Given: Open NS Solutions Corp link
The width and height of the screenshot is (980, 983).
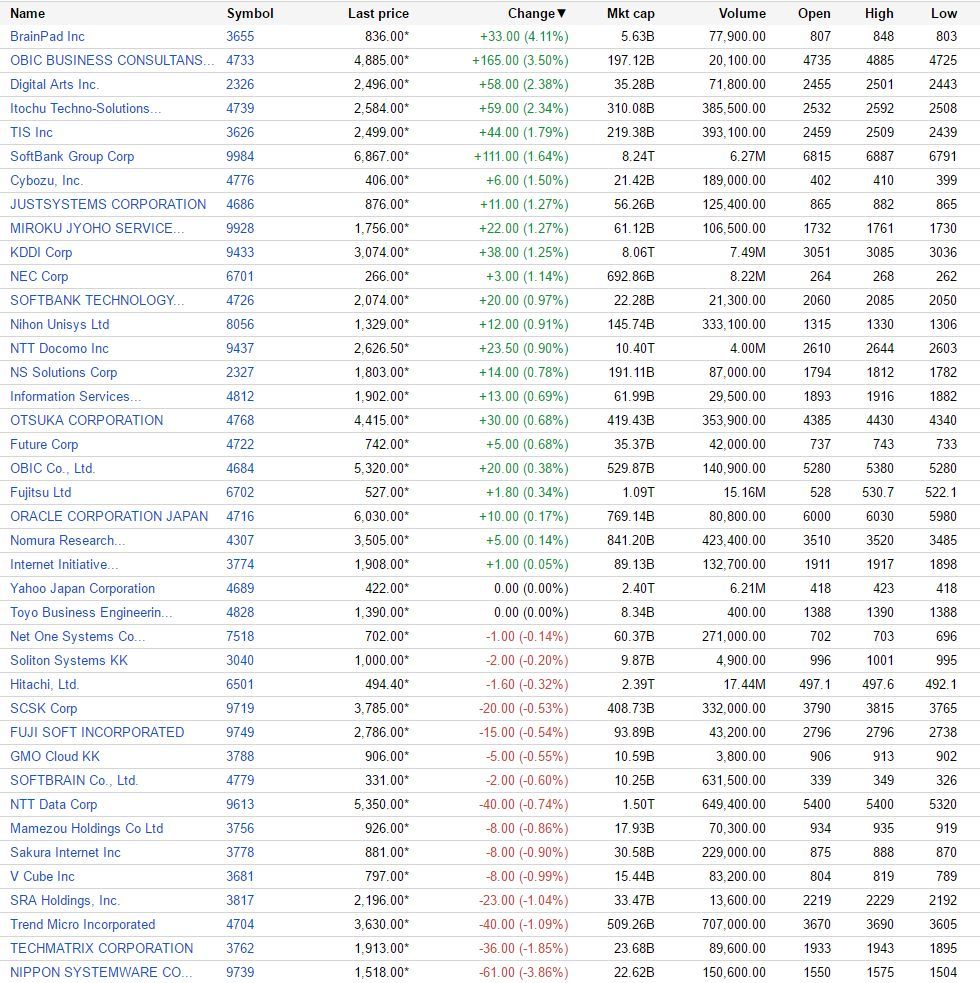Looking at the screenshot, I should pyautogui.click(x=63, y=372).
